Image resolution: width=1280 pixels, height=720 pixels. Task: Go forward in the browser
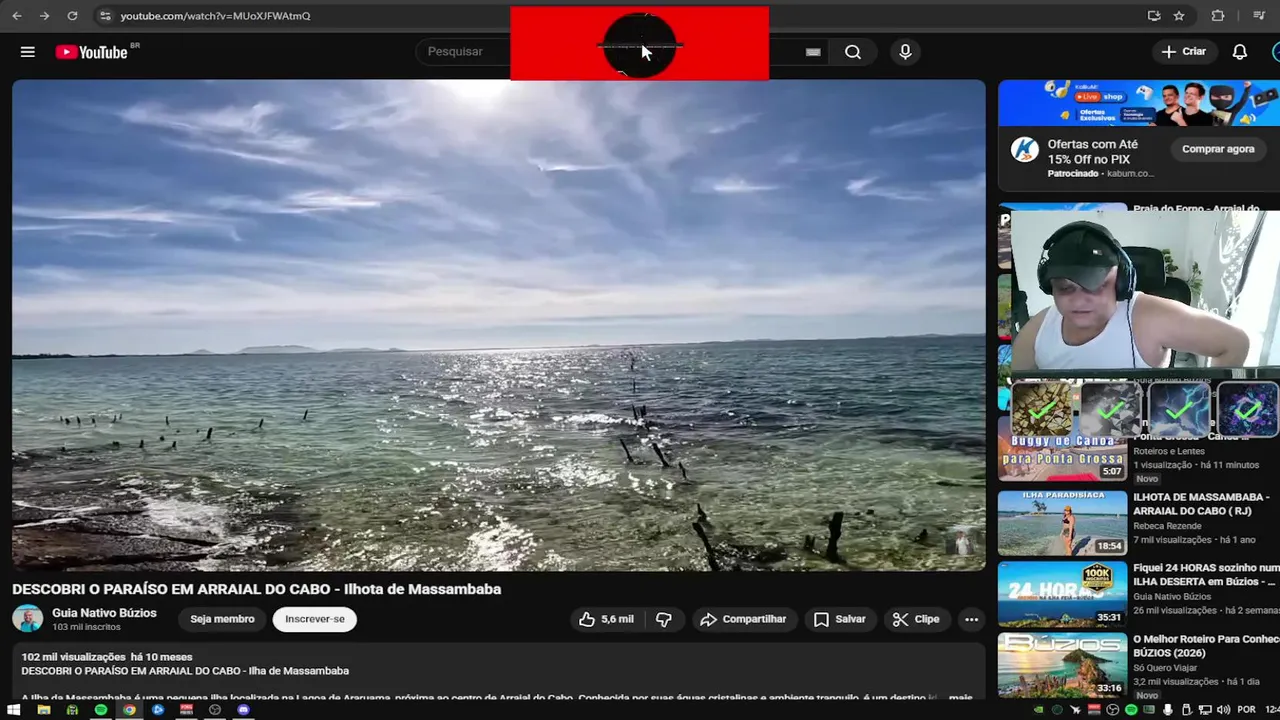(x=44, y=16)
